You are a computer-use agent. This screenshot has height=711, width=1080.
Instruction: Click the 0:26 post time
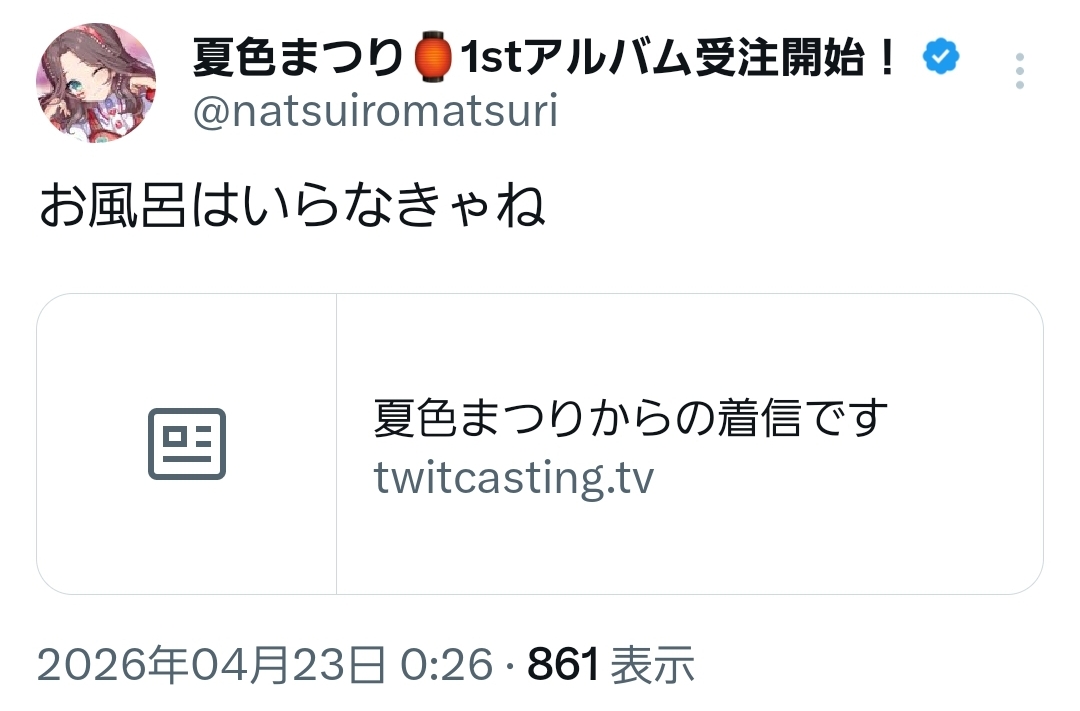pyautogui.click(x=446, y=665)
